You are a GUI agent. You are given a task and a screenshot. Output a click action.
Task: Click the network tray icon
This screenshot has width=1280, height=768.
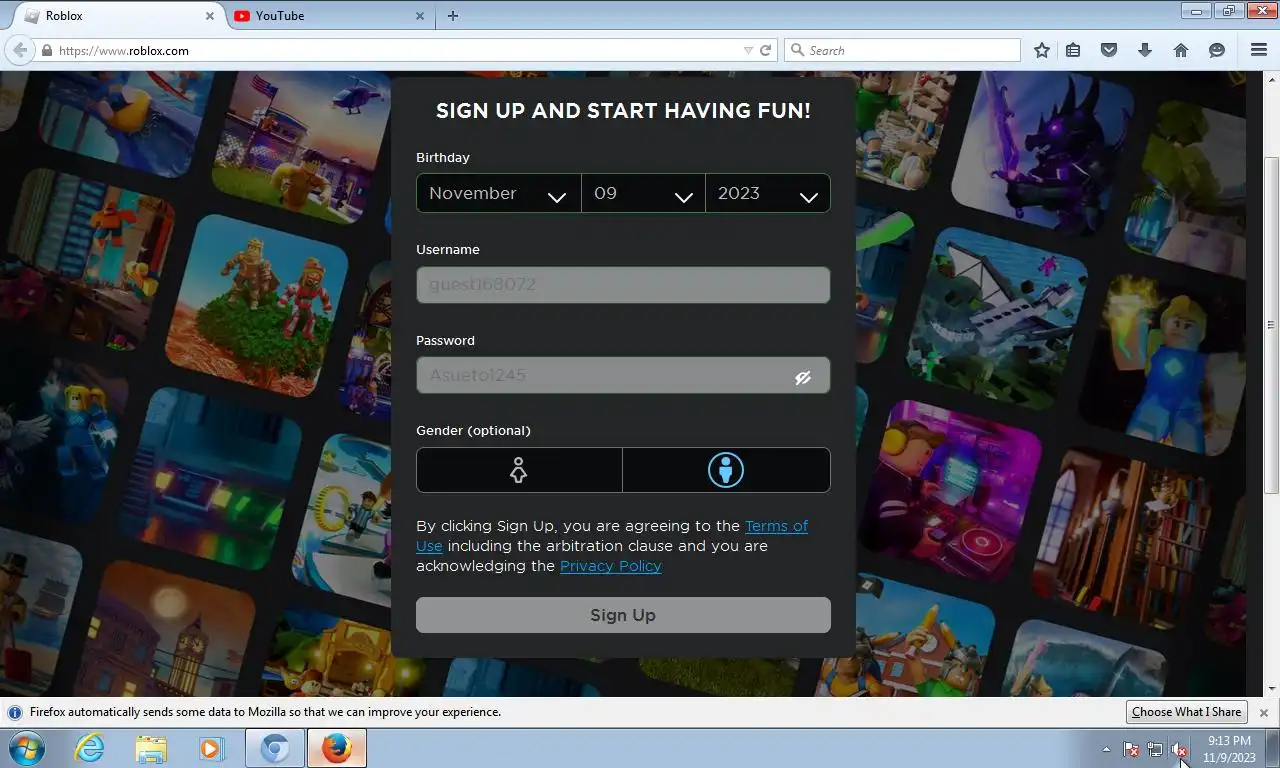(x=1155, y=749)
